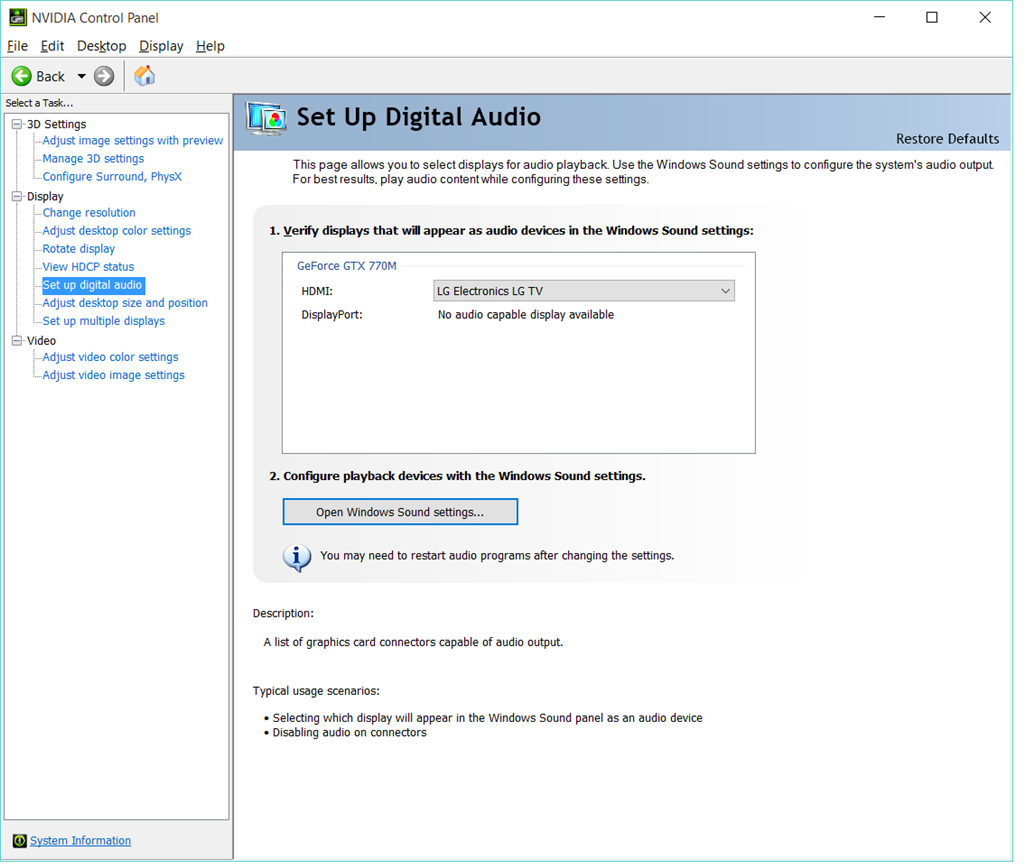Screen dimensions: 1024x868
Task: Select Adjust desktop color settings task
Action: 118,233
